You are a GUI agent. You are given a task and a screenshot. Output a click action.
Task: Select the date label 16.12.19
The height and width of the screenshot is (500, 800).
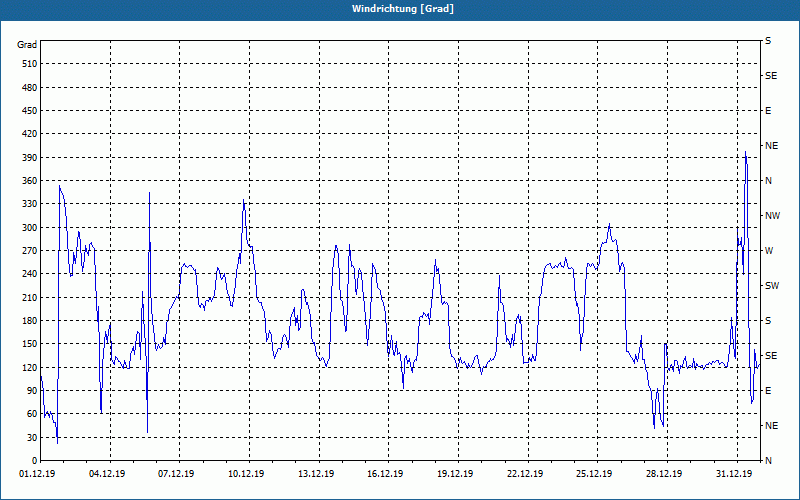[x=385, y=474]
